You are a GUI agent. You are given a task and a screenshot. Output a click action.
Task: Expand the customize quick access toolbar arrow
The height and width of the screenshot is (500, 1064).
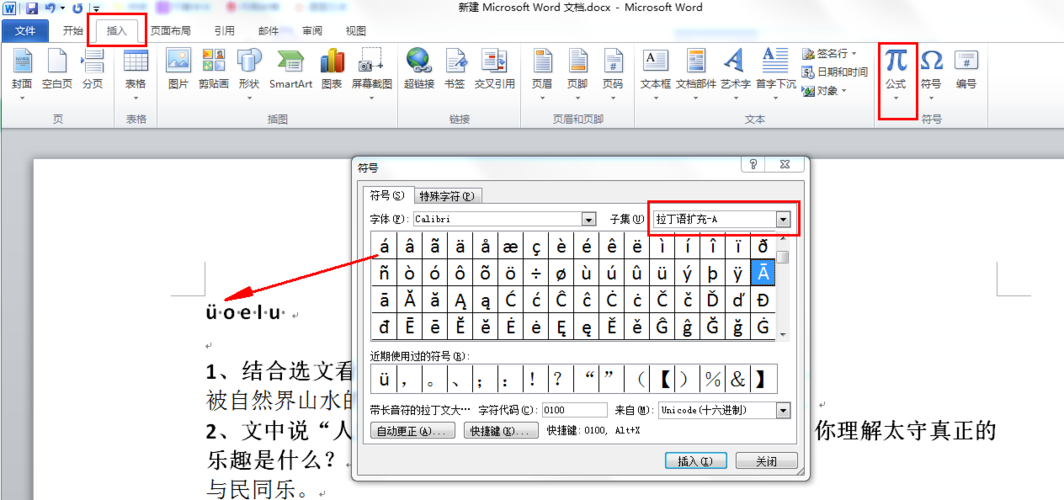[x=96, y=9]
